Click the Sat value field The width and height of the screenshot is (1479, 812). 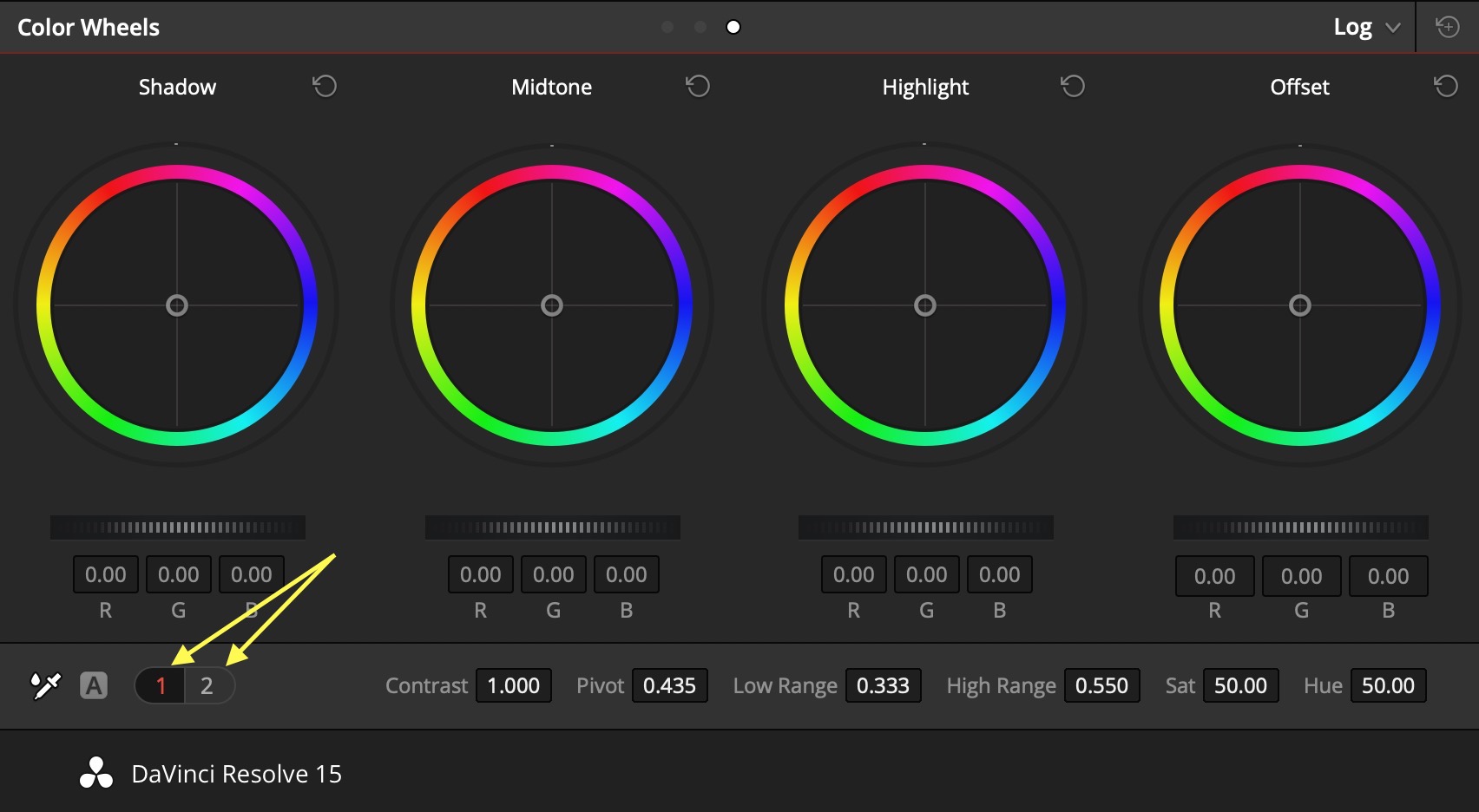tap(1241, 685)
